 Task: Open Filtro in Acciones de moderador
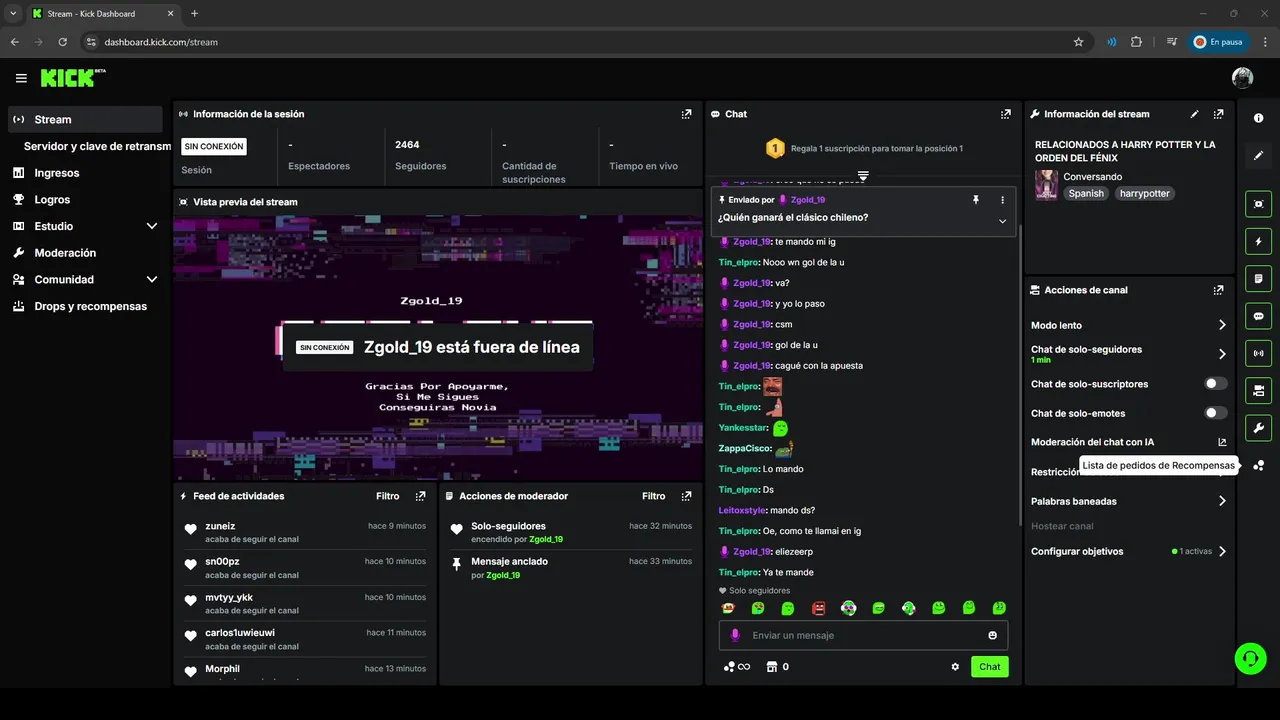pyautogui.click(x=653, y=496)
